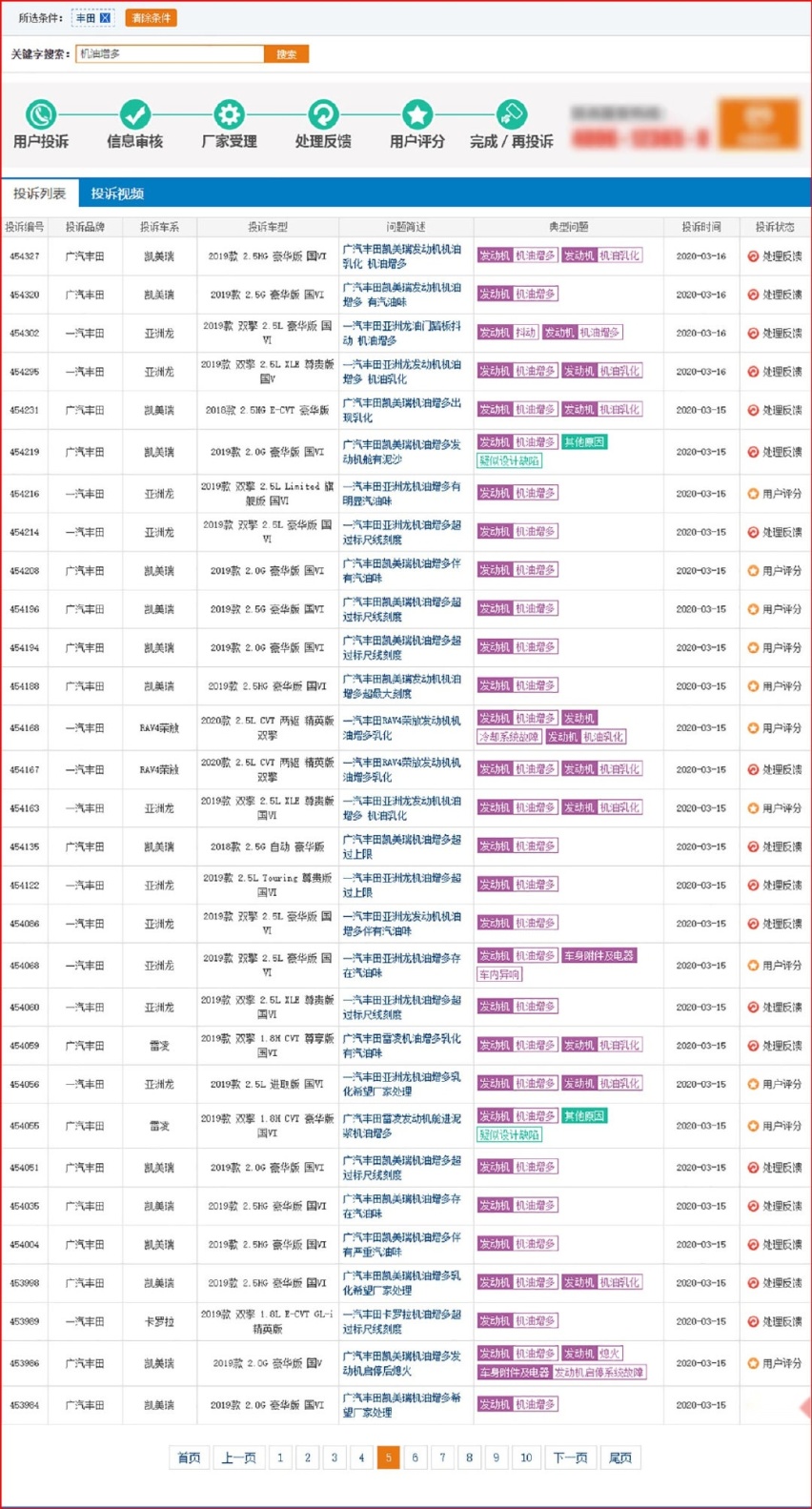Go to page 10
The width and height of the screenshot is (812, 1509).
526,1458
